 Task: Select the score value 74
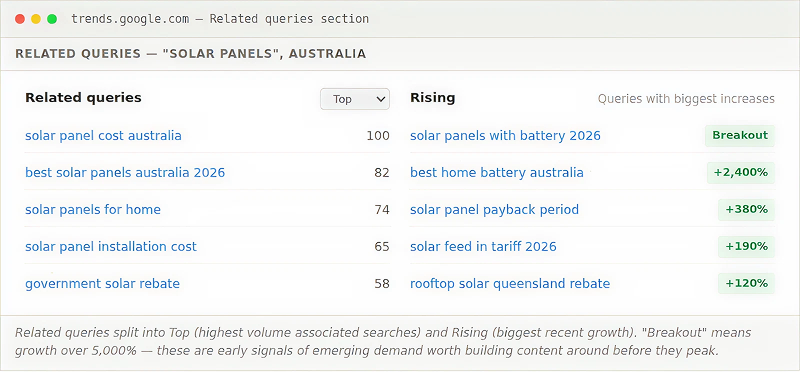coord(382,210)
